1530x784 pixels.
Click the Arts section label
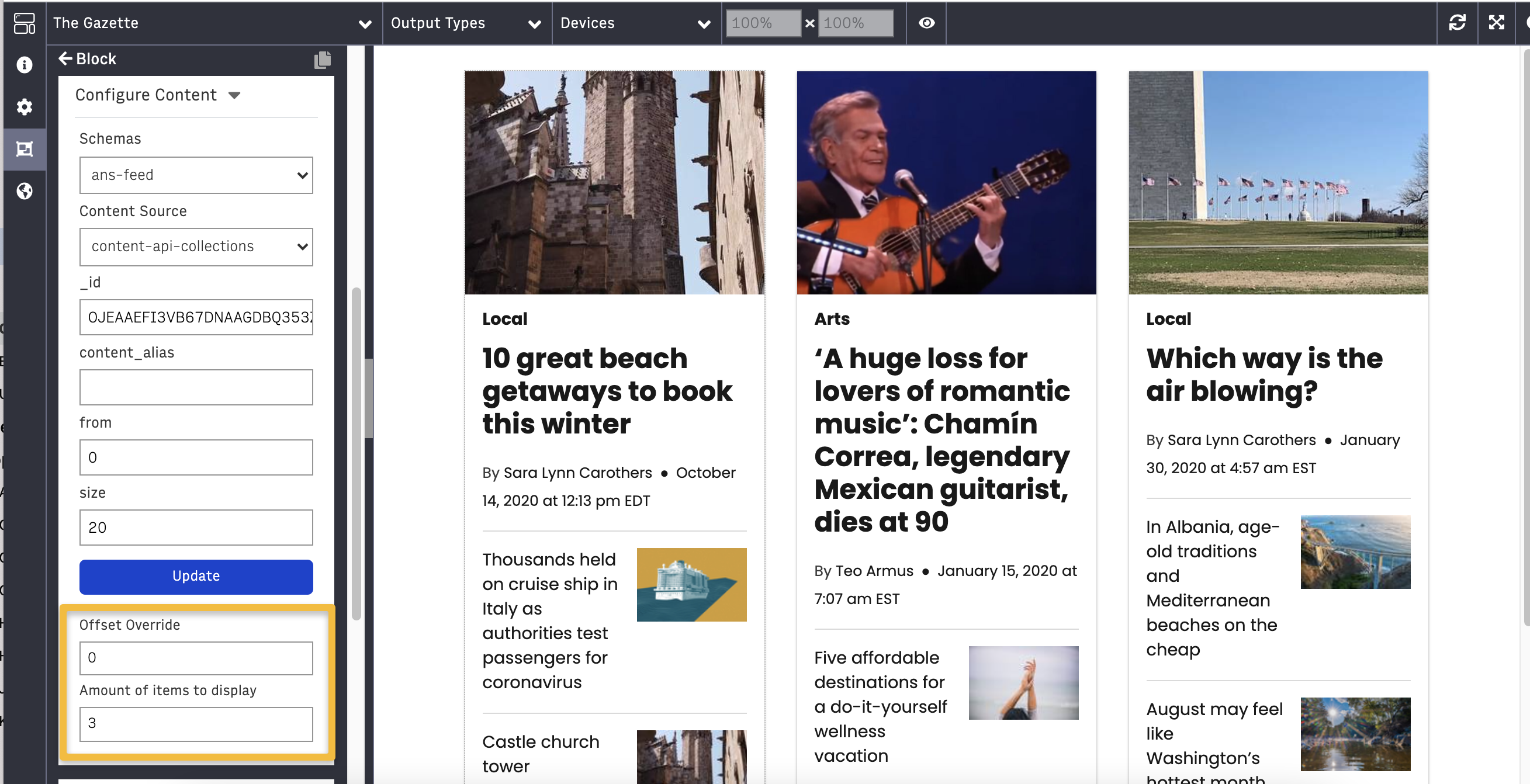pyautogui.click(x=832, y=319)
